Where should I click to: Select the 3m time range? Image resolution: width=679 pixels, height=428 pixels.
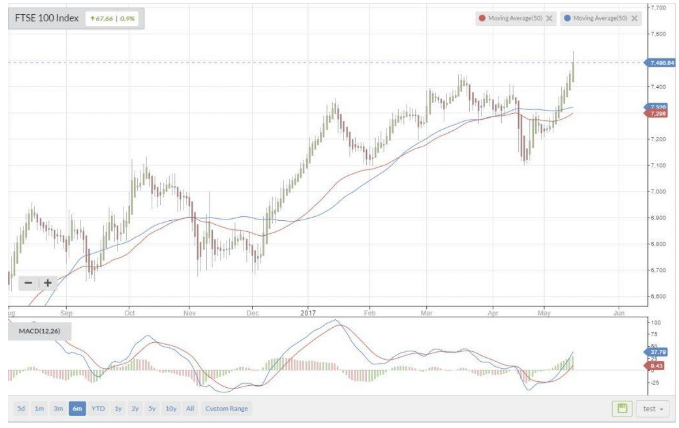pos(58,409)
